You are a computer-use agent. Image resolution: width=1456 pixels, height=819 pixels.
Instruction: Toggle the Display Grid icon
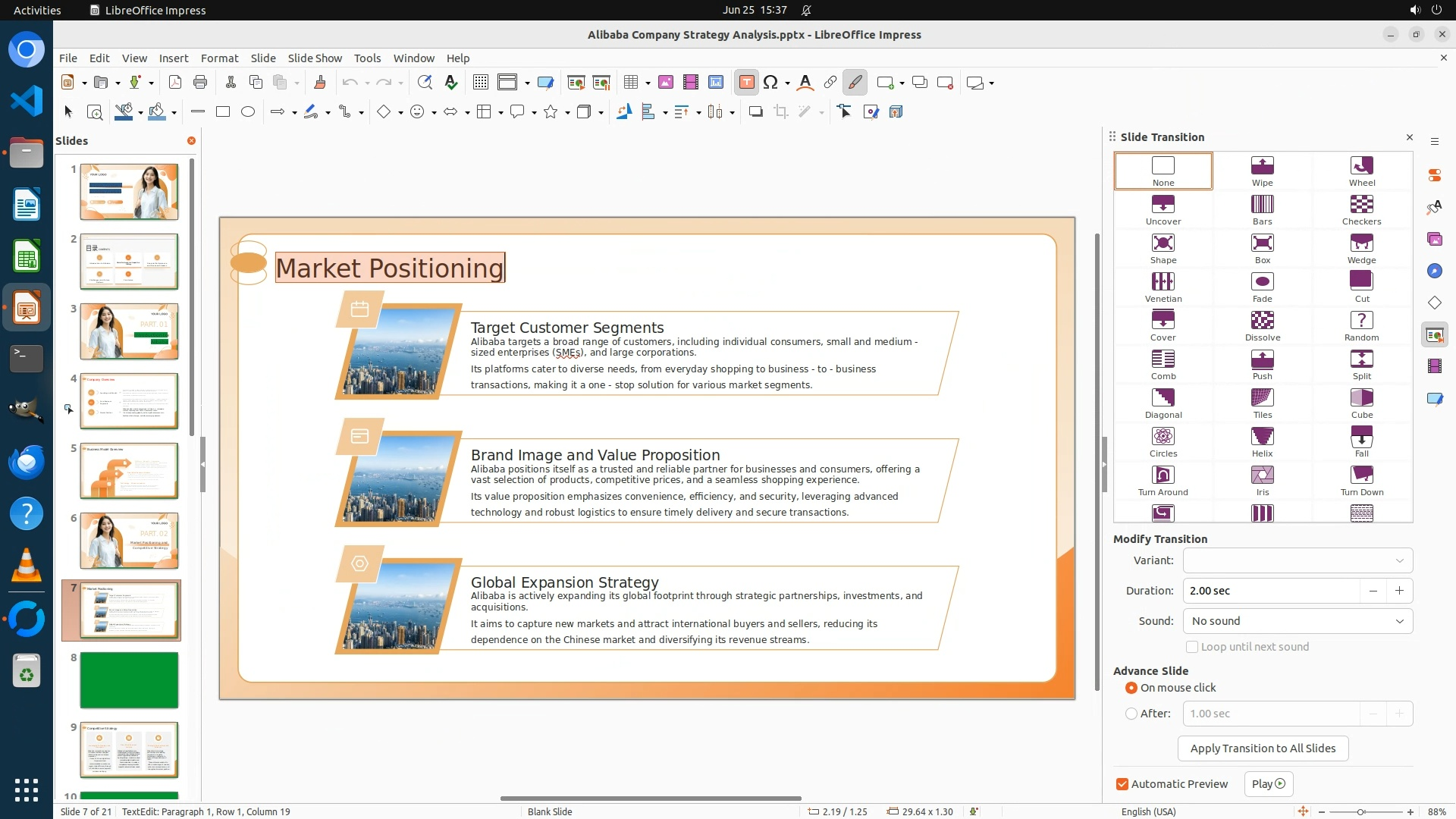(480, 83)
